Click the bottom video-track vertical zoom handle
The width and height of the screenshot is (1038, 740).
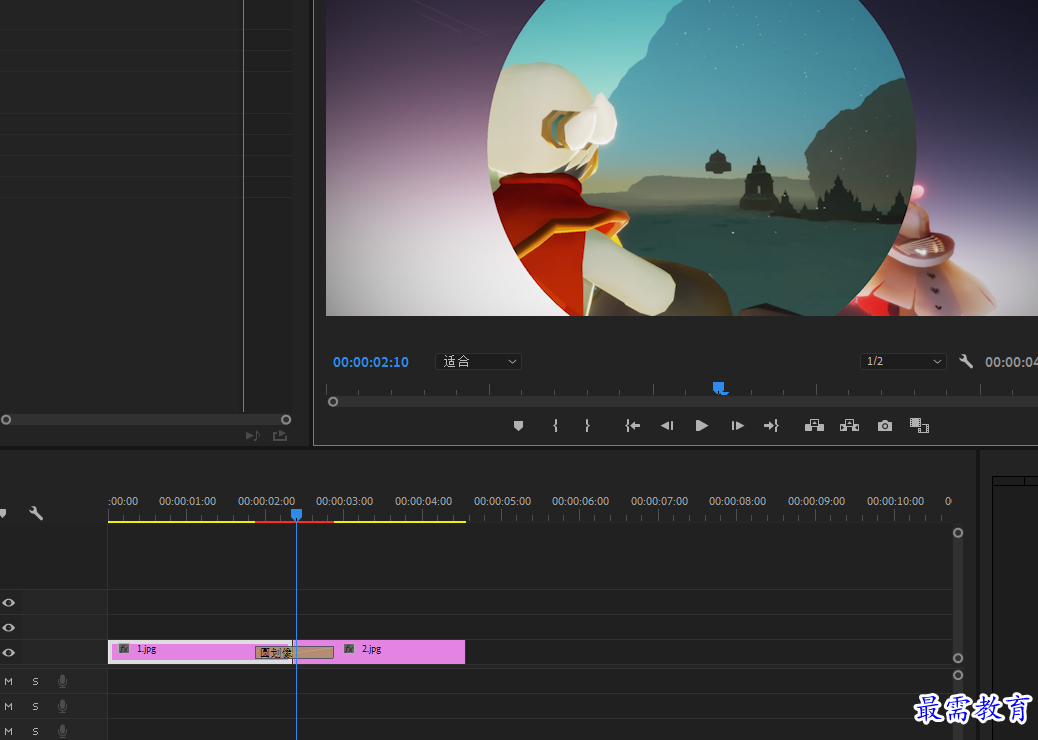pyautogui.click(x=958, y=658)
